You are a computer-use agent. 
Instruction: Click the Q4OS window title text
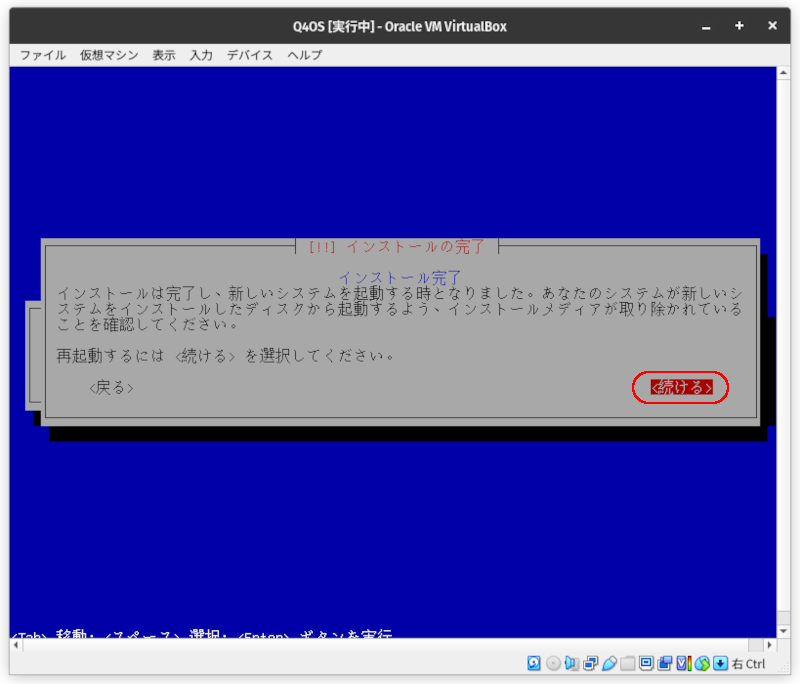[x=399, y=27]
